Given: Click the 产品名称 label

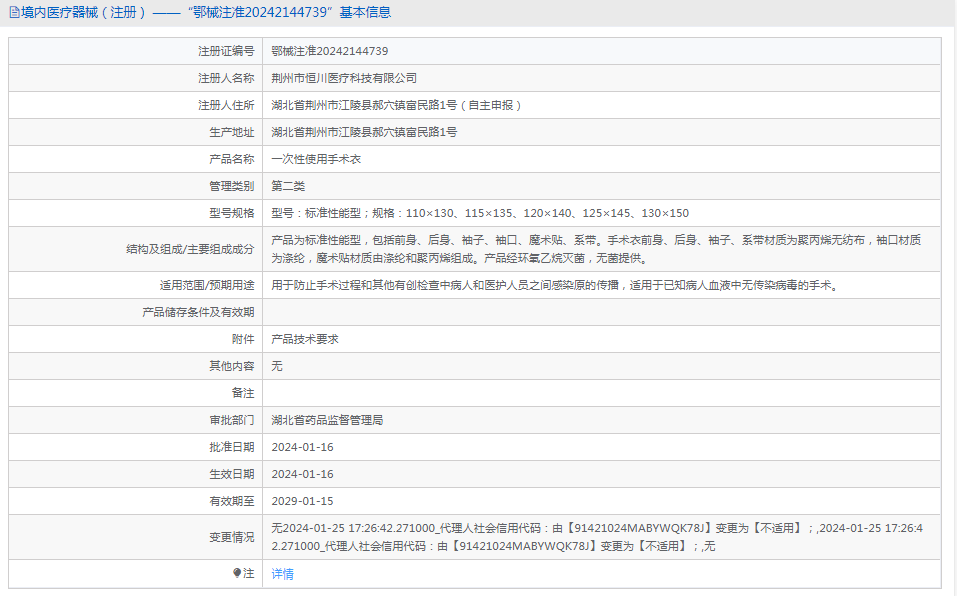Looking at the screenshot, I should [231, 159].
